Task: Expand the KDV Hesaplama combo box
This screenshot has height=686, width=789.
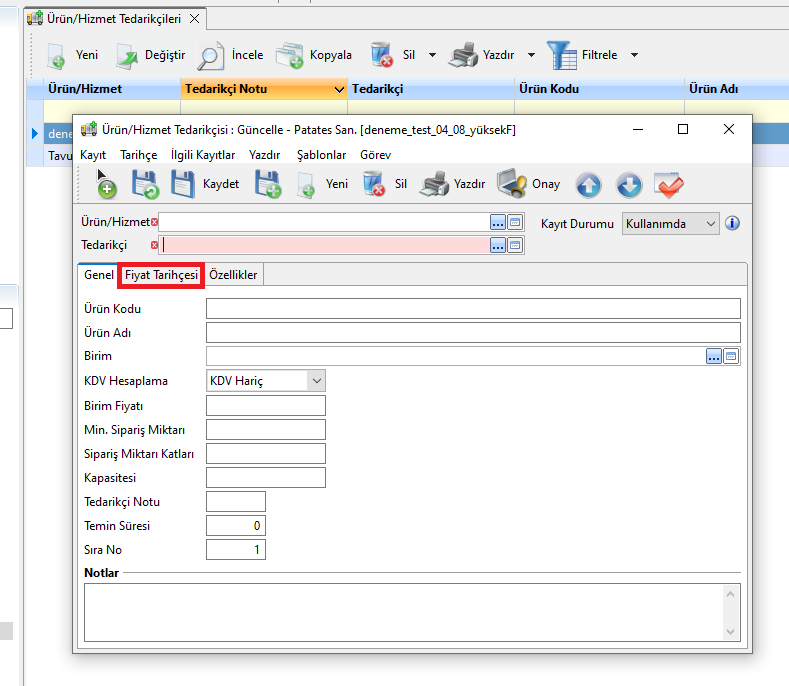Action: pos(316,381)
